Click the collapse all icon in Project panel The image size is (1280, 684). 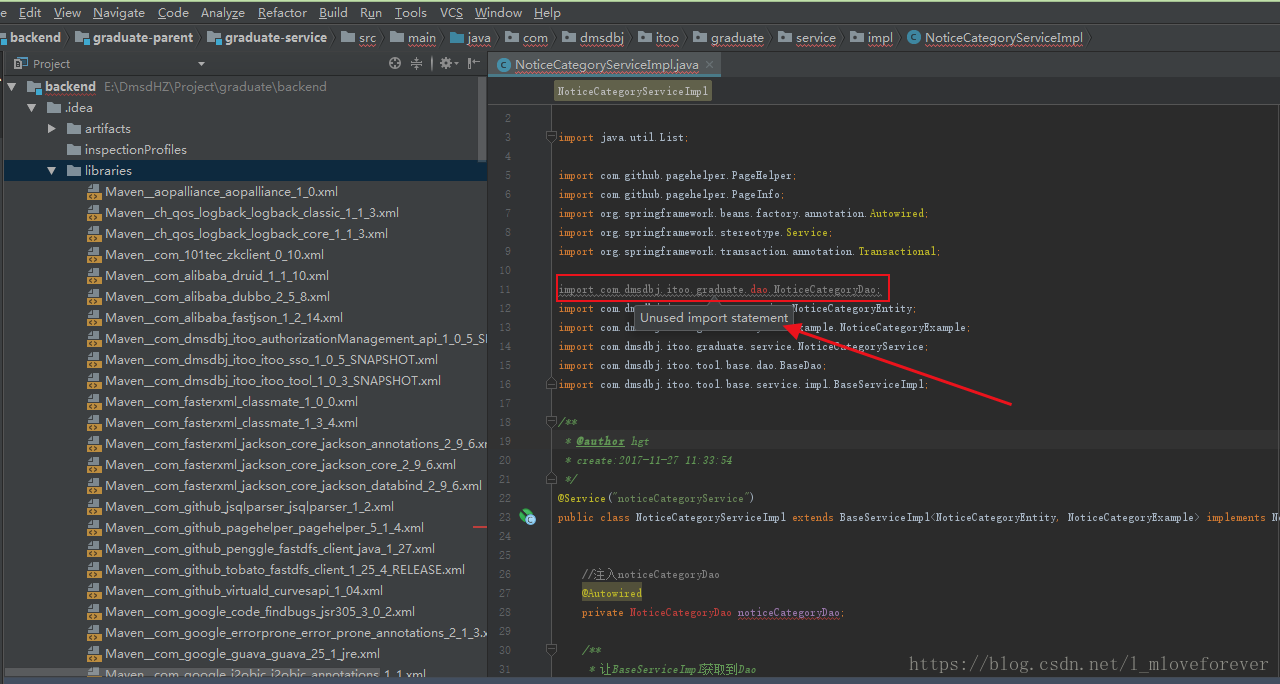(x=419, y=63)
